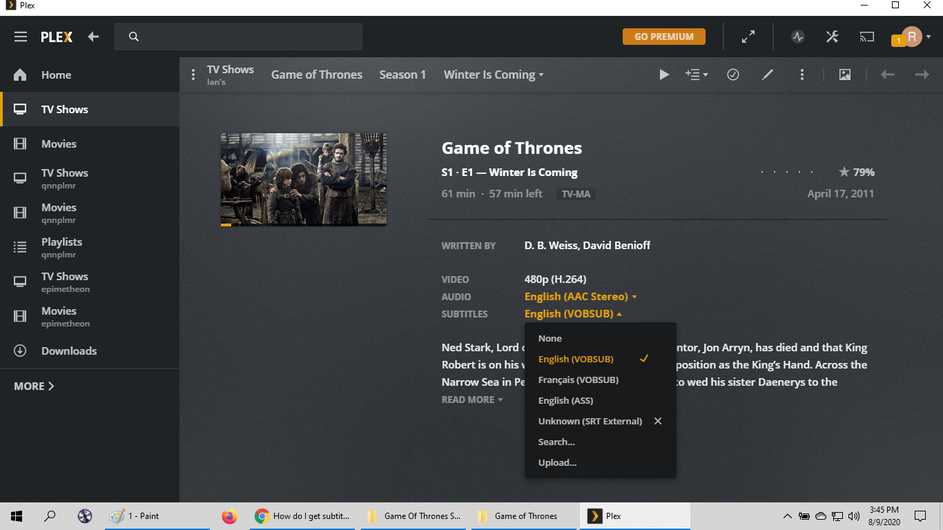Click the search magnifier icon
The width and height of the screenshot is (943, 530).
tap(134, 37)
